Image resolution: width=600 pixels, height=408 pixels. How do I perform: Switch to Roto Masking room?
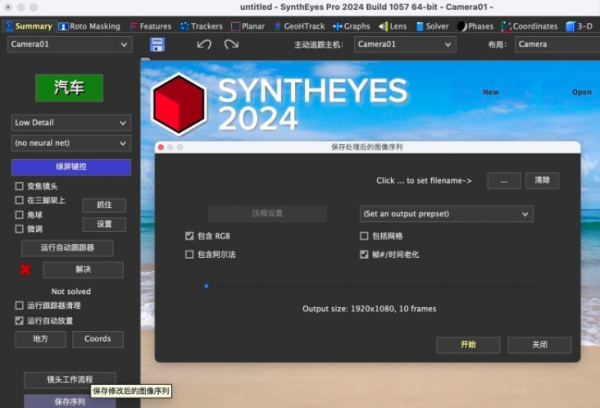[89, 26]
